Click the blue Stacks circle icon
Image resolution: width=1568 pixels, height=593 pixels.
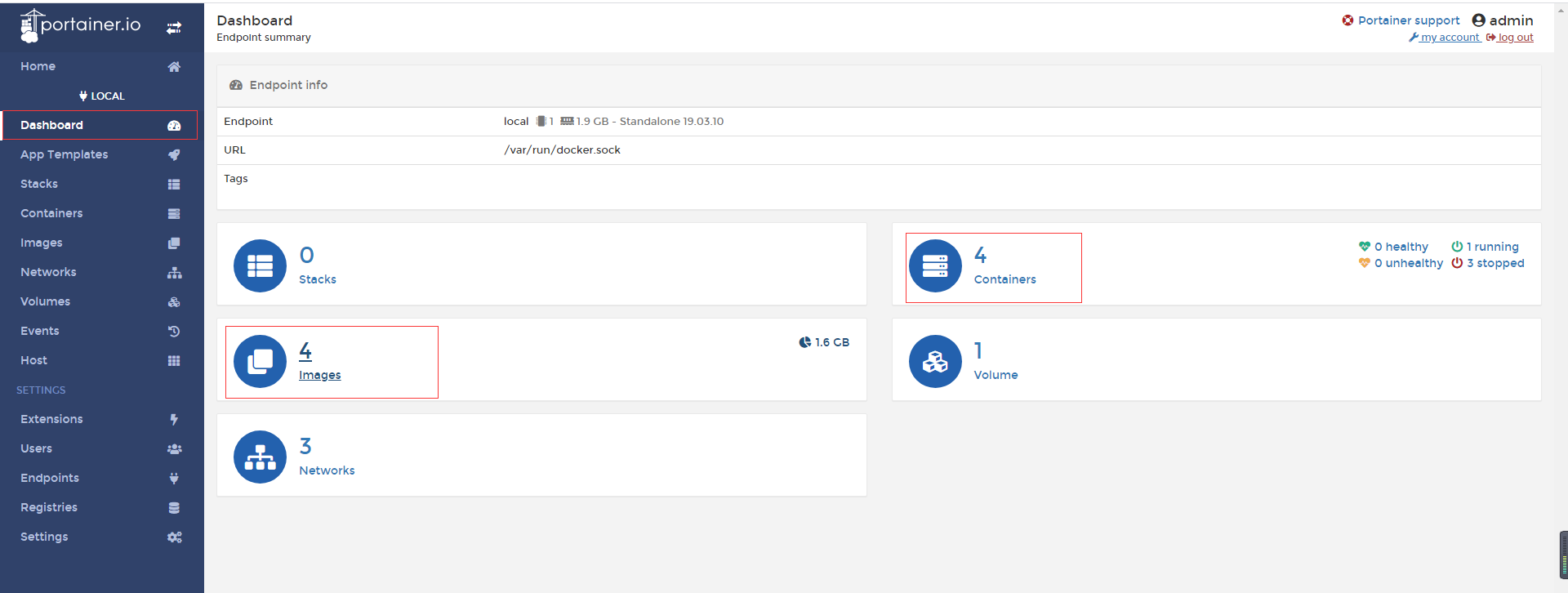pos(260,265)
